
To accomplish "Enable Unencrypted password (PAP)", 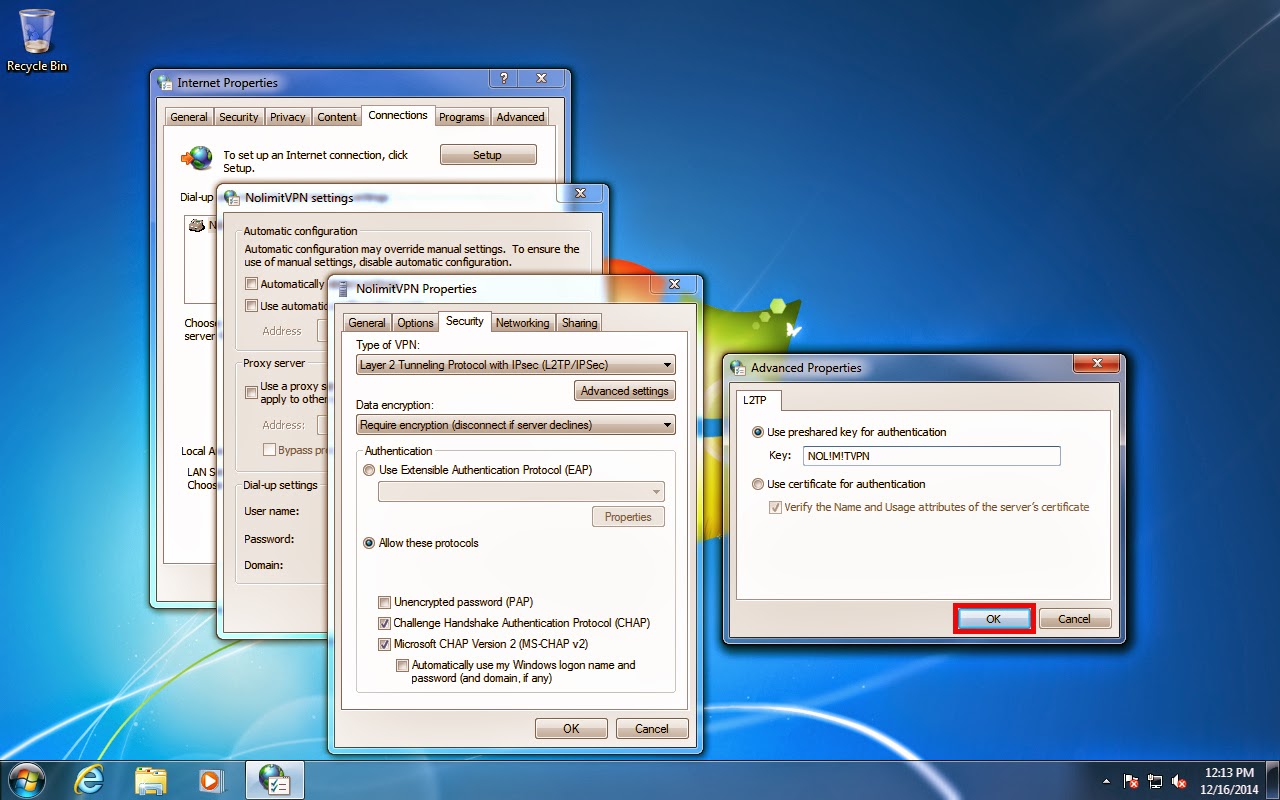I will point(384,602).
